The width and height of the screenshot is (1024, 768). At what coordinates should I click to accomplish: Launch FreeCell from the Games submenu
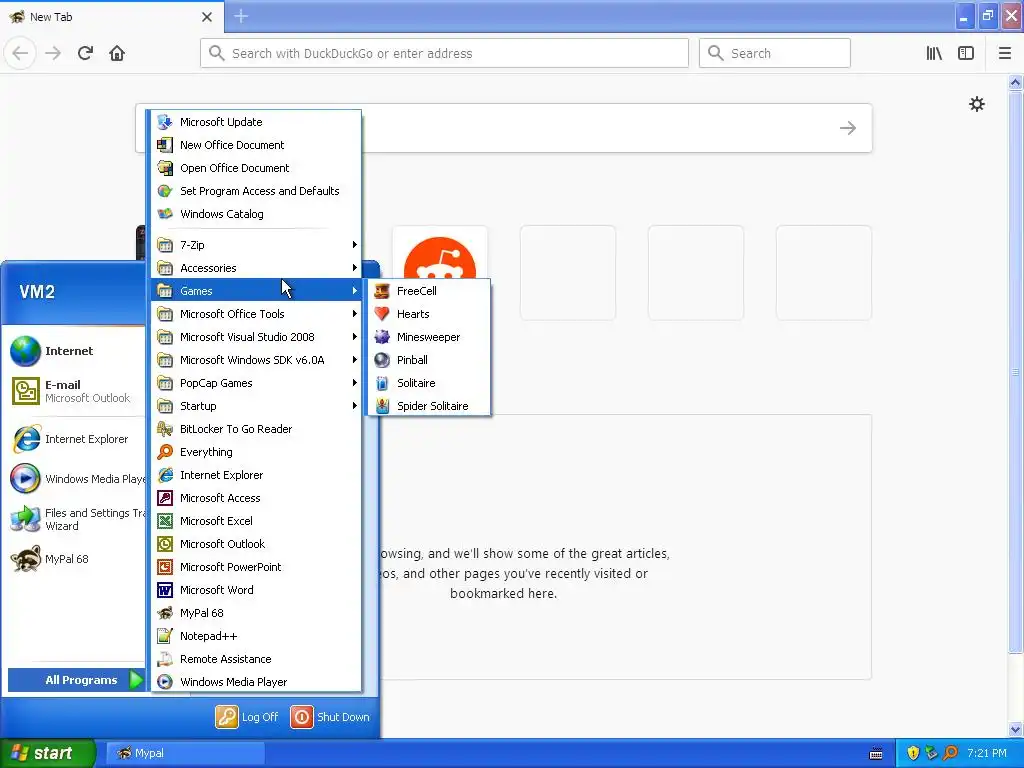click(429, 291)
